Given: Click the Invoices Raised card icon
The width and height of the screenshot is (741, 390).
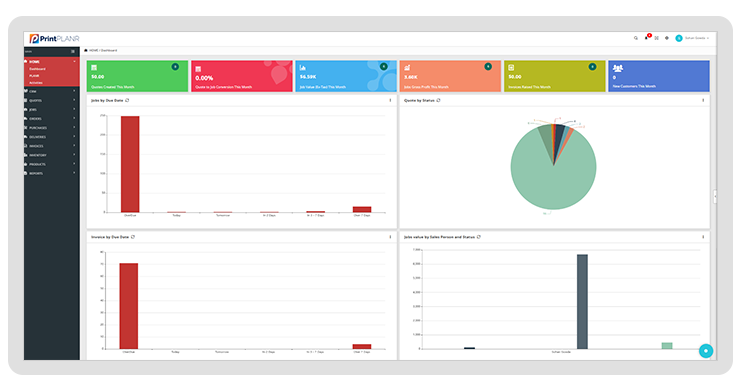Looking at the screenshot, I should click(511, 68).
